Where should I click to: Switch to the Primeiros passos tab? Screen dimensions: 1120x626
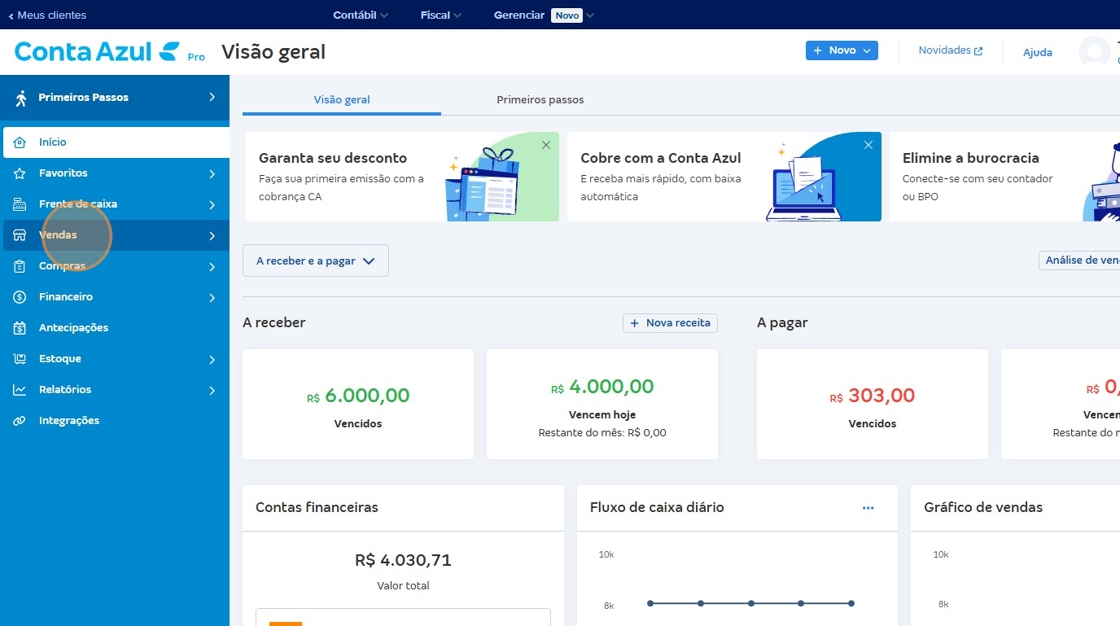point(540,99)
